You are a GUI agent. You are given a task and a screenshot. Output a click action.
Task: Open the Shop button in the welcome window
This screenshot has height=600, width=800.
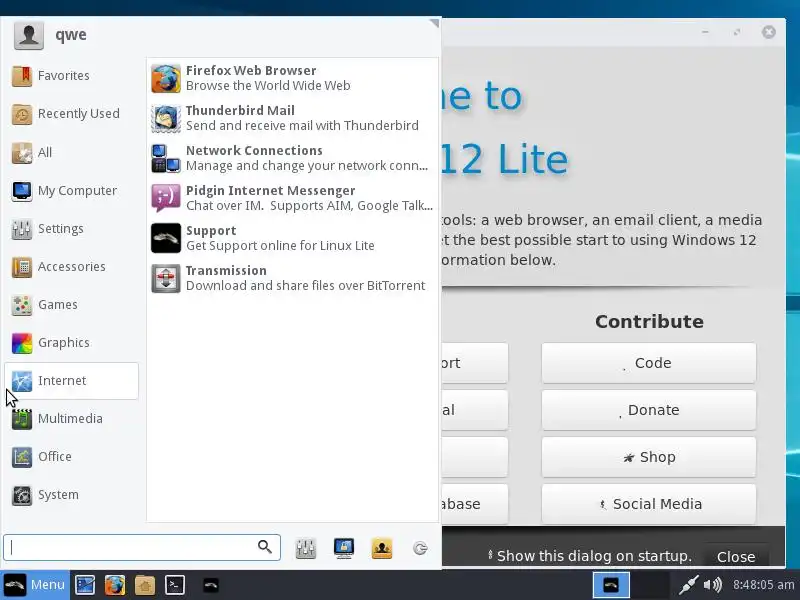tap(648, 457)
